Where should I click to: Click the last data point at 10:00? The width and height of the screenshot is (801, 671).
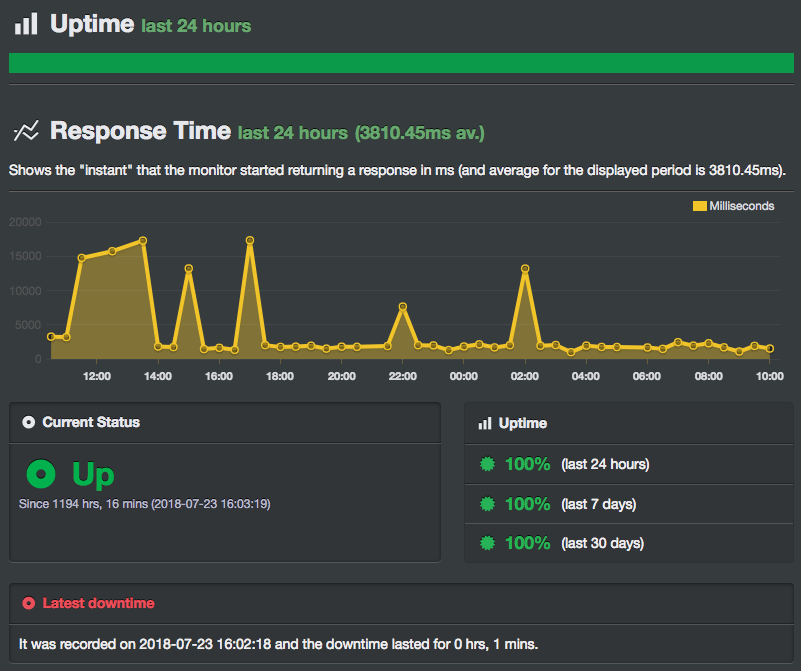770,349
